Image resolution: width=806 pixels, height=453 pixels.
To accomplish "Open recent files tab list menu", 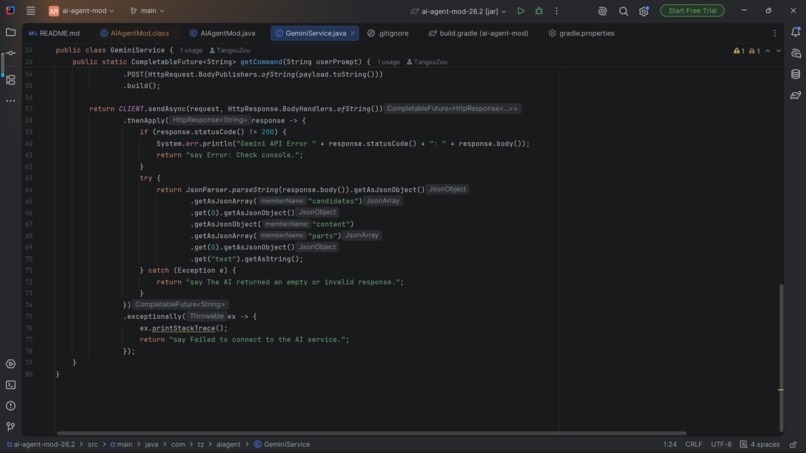I will click(x=775, y=33).
